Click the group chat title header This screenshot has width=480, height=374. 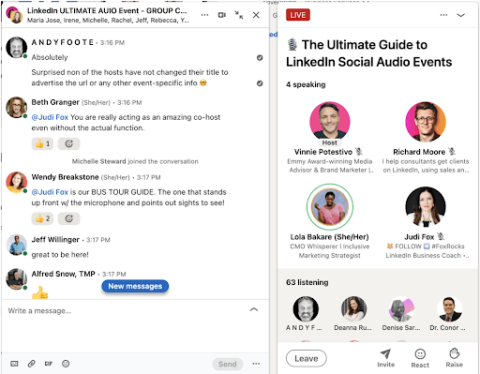coord(107,11)
